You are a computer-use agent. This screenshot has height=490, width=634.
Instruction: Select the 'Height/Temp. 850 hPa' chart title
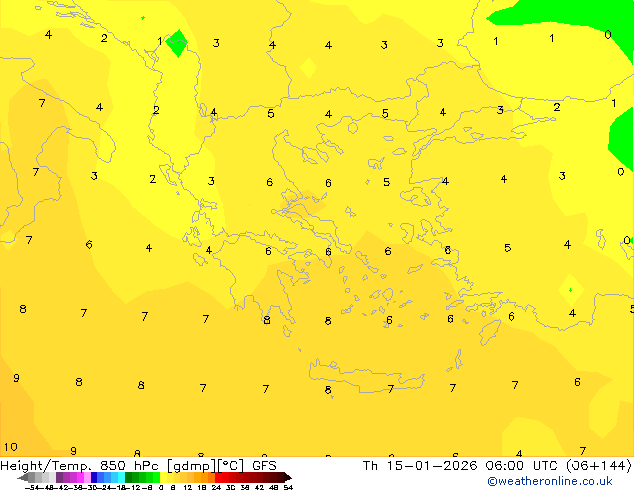click(79, 466)
